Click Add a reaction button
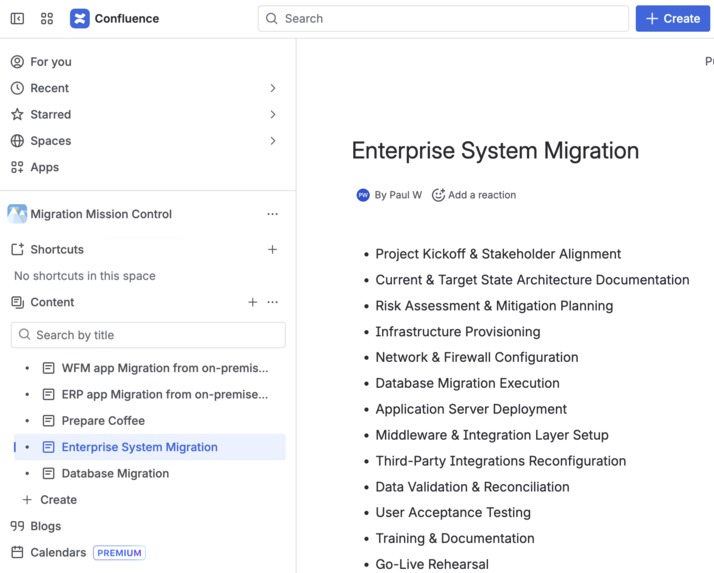 [x=474, y=195]
